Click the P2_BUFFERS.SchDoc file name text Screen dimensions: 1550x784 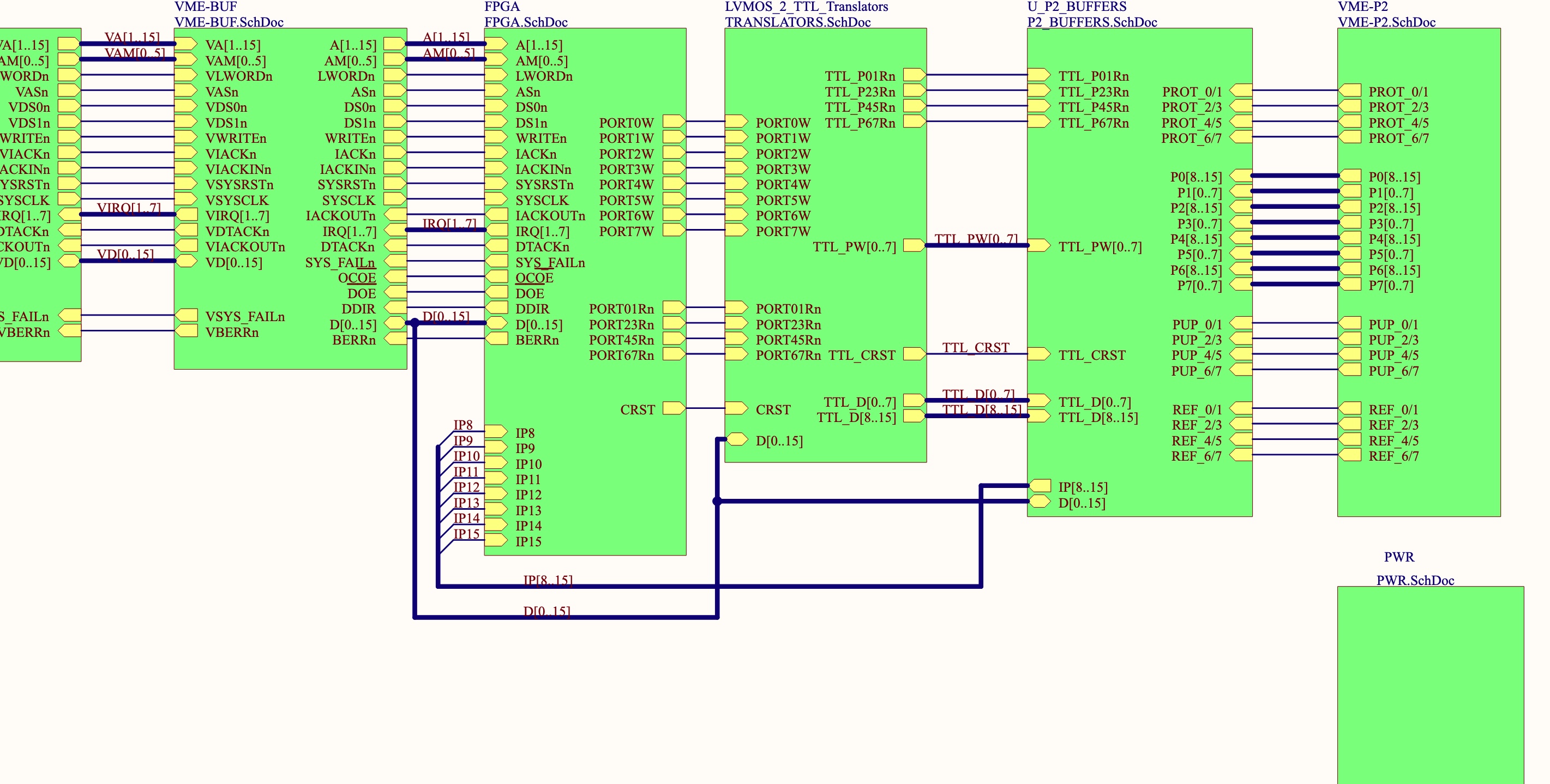pyautogui.click(x=1091, y=22)
